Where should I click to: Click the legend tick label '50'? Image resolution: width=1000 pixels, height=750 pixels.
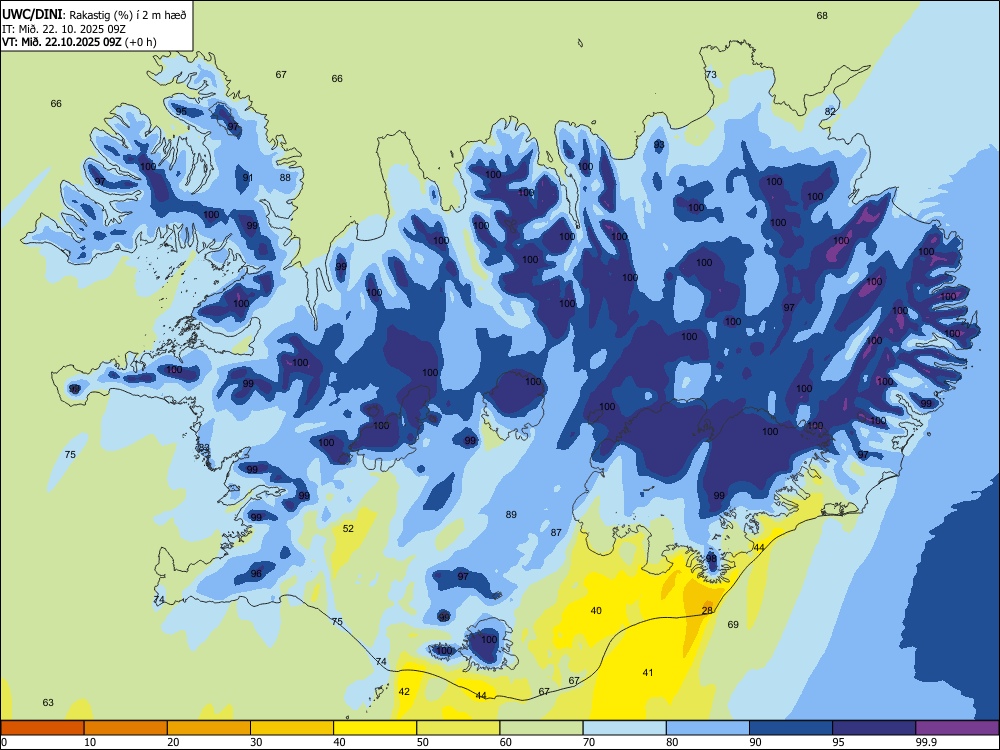pos(423,742)
